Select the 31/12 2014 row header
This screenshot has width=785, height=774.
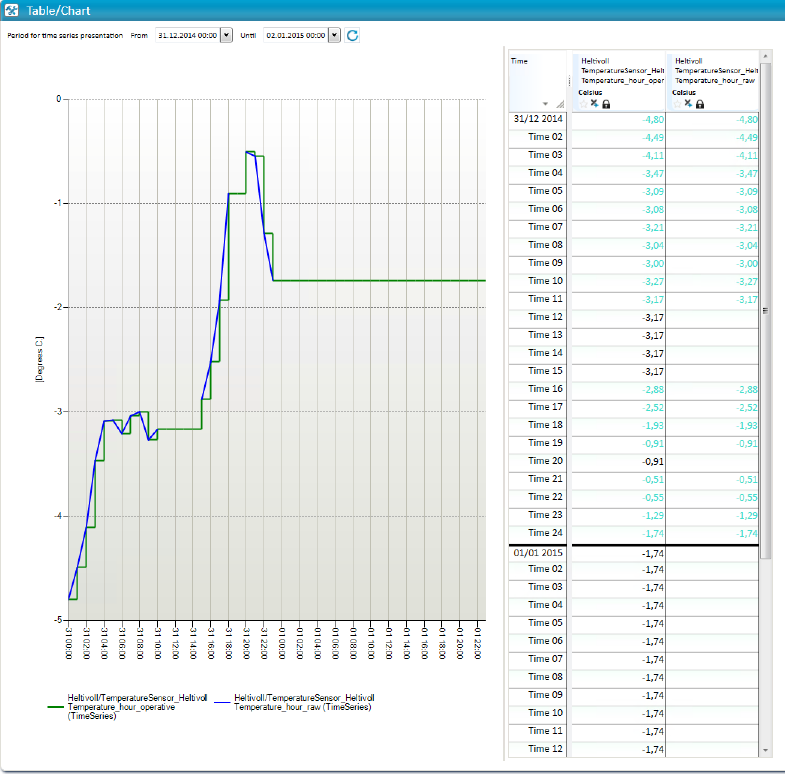pos(538,118)
